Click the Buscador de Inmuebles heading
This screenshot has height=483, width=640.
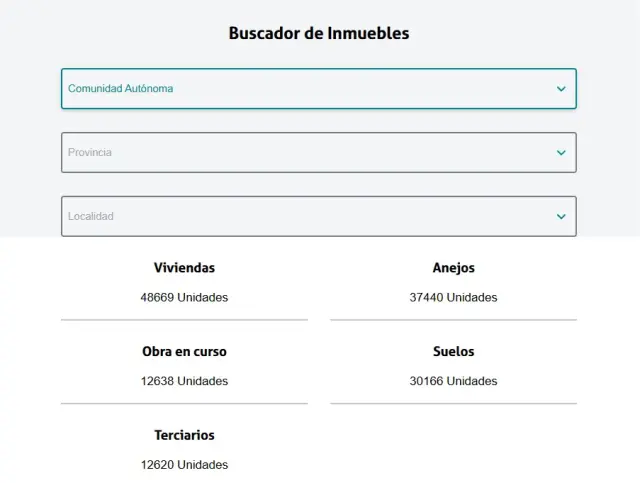[x=319, y=33]
